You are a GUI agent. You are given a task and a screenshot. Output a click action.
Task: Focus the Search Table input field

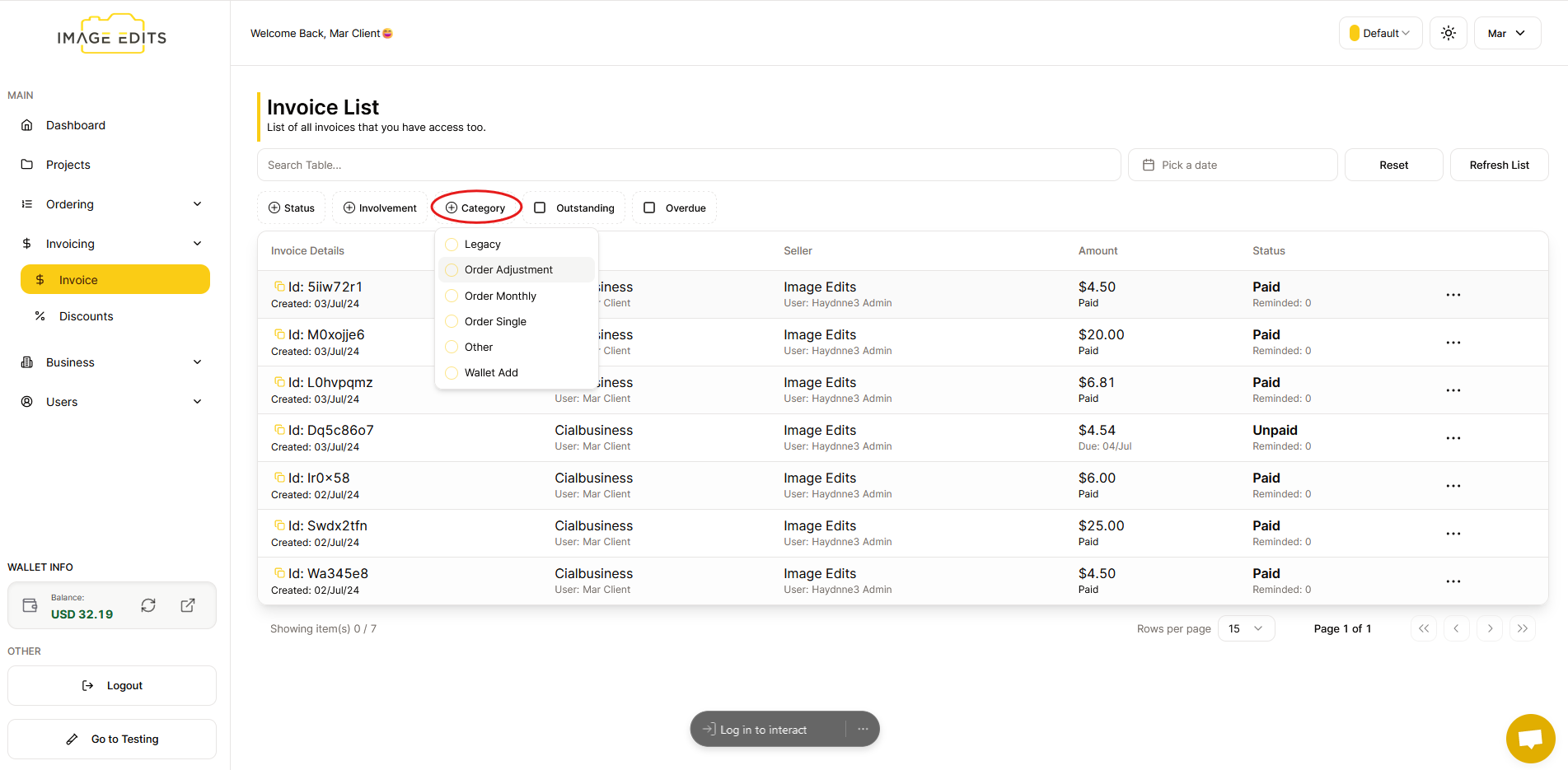point(688,165)
